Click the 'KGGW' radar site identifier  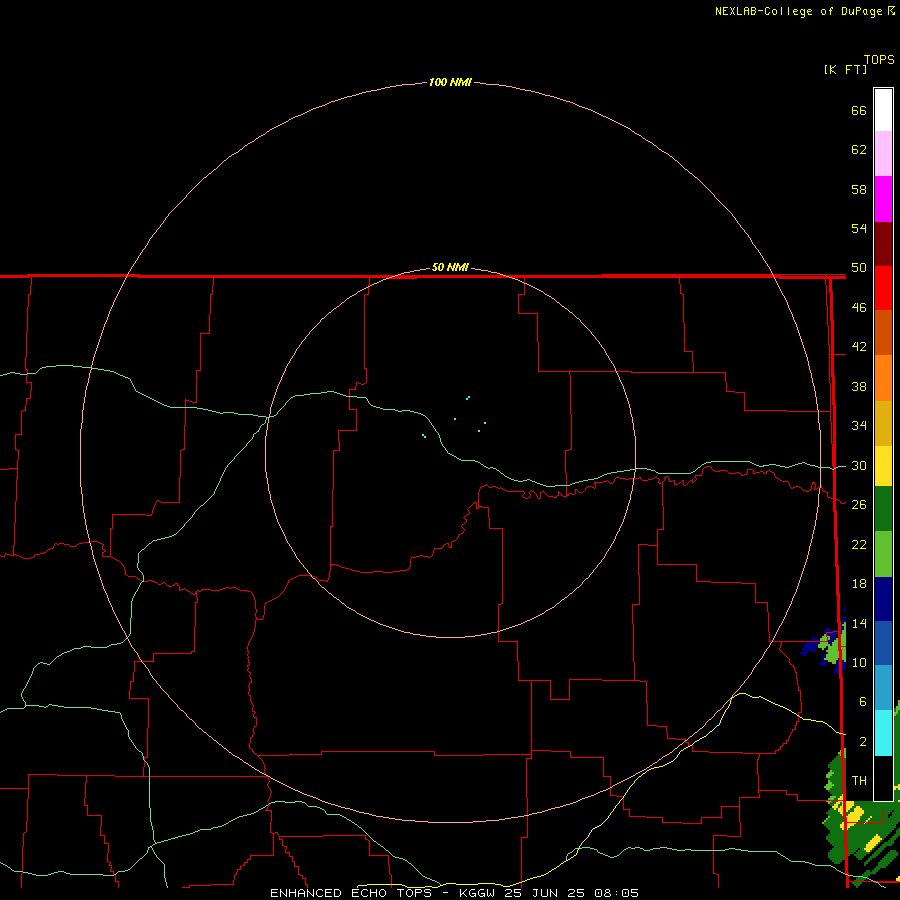[479, 893]
